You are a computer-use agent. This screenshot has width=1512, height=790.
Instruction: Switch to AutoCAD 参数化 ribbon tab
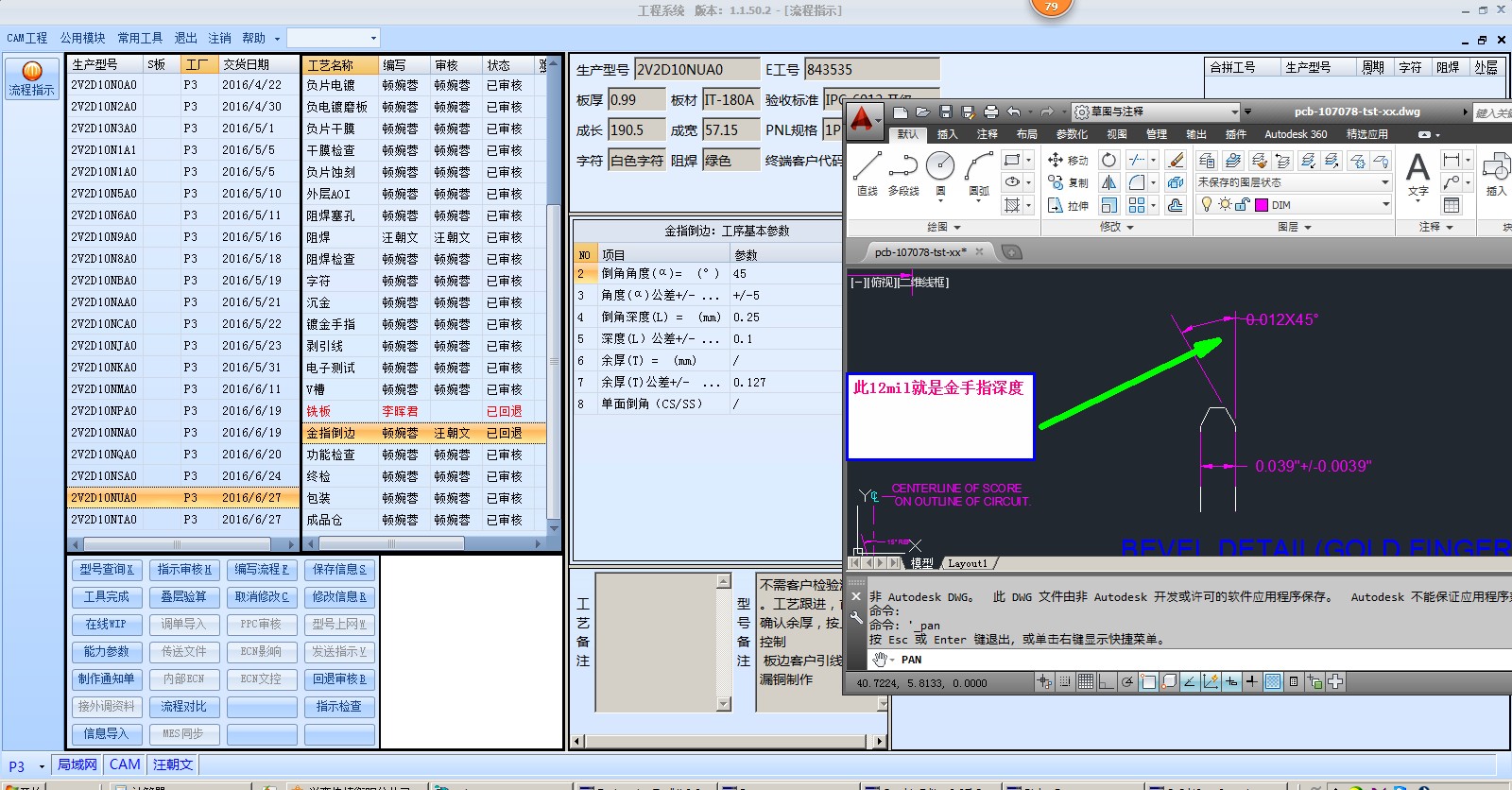click(1072, 134)
